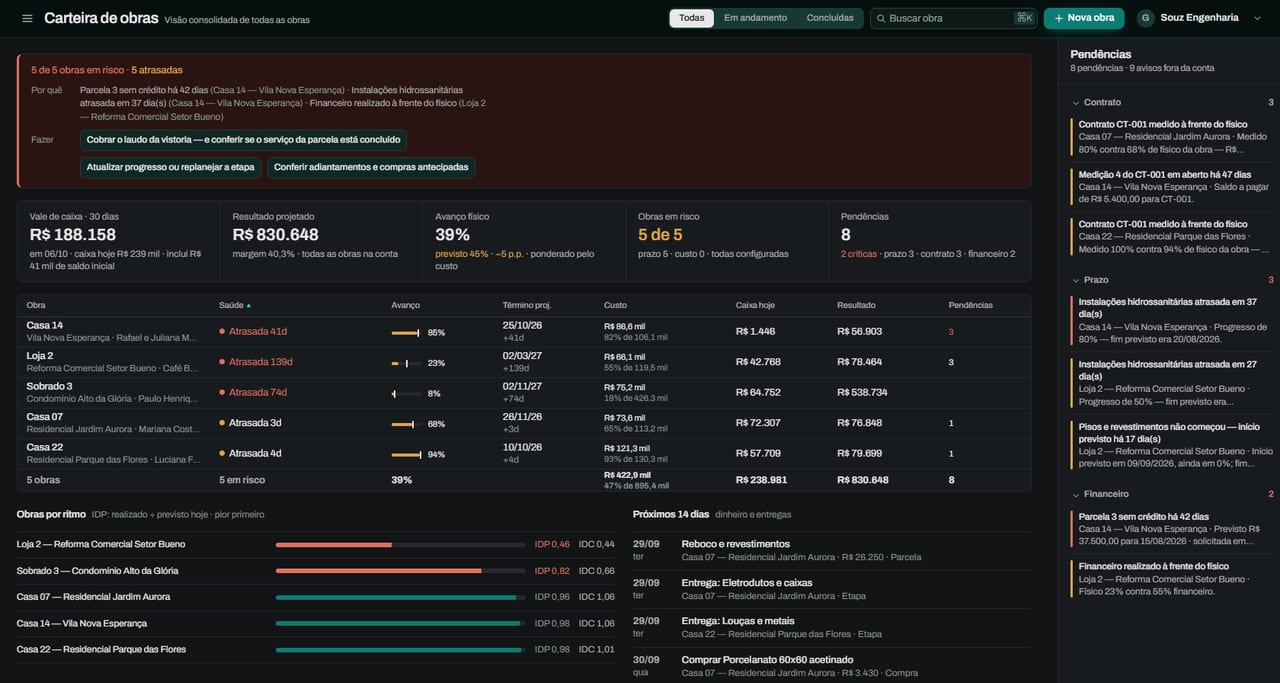Select the Todas filter tab
The width and height of the screenshot is (1280, 683).
click(691, 18)
